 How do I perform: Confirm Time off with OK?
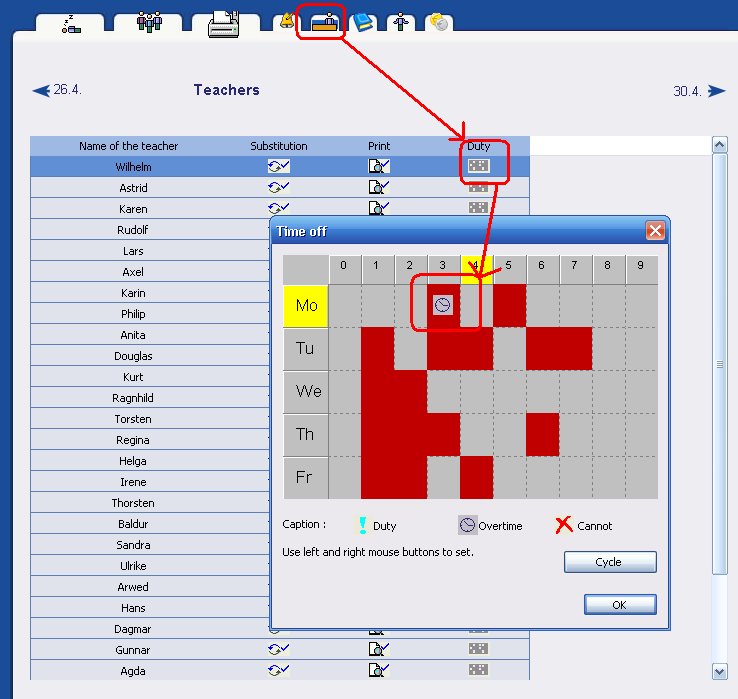click(x=620, y=604)
